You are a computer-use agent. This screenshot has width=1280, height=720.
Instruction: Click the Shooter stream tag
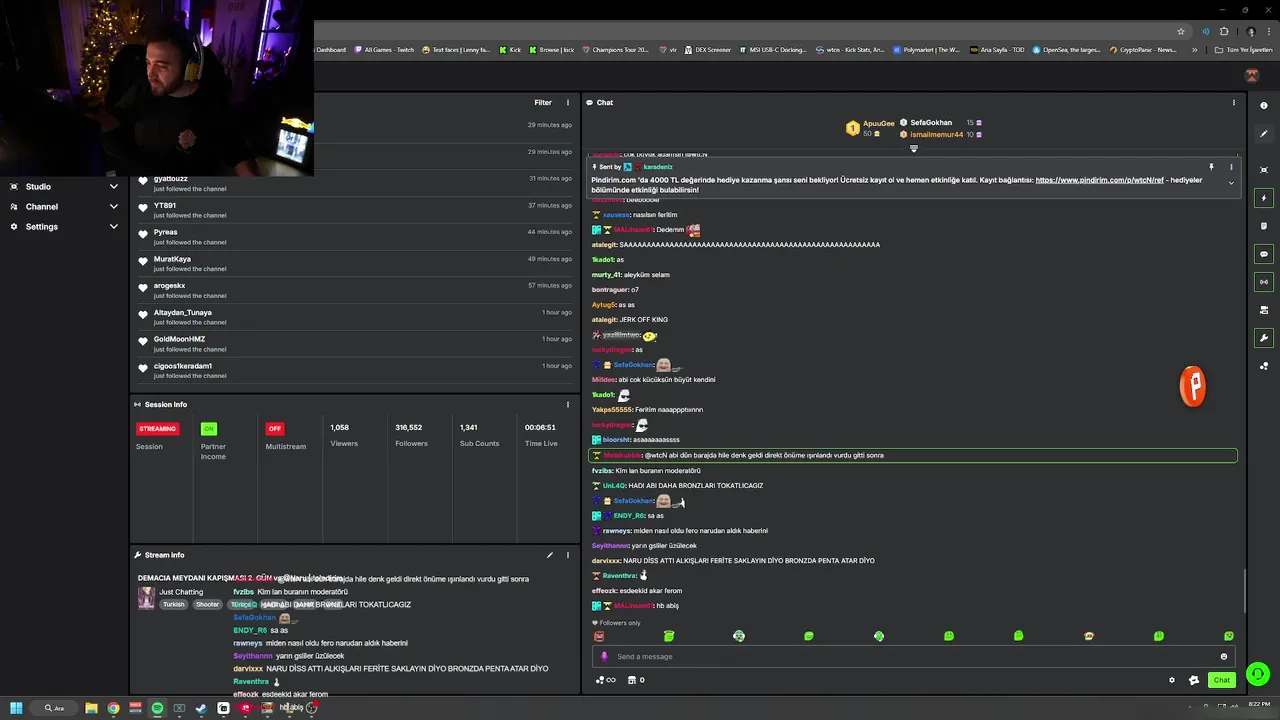pyautogui.click(x=207, y=604)
